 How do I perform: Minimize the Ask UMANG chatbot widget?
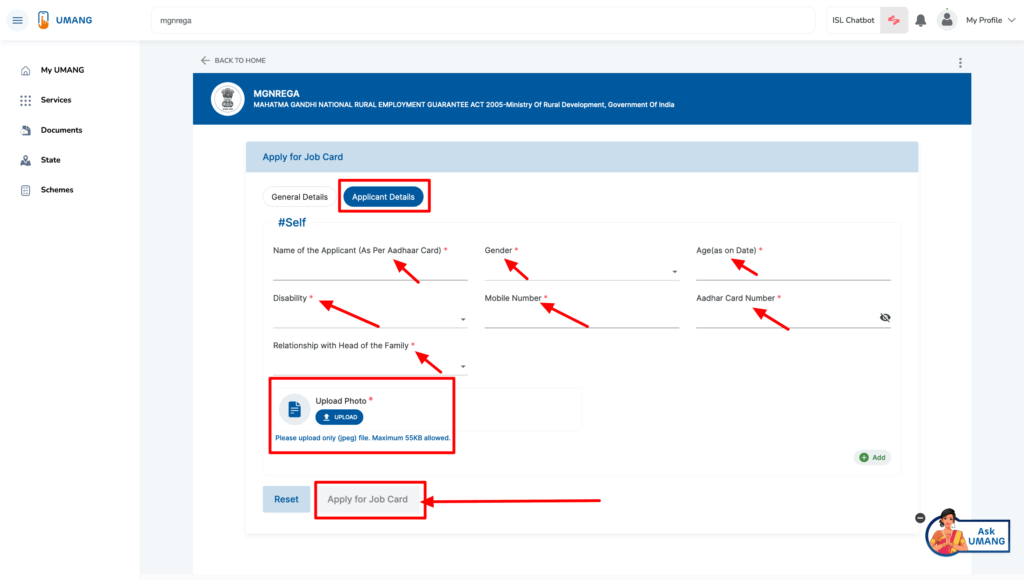(920, 517)
